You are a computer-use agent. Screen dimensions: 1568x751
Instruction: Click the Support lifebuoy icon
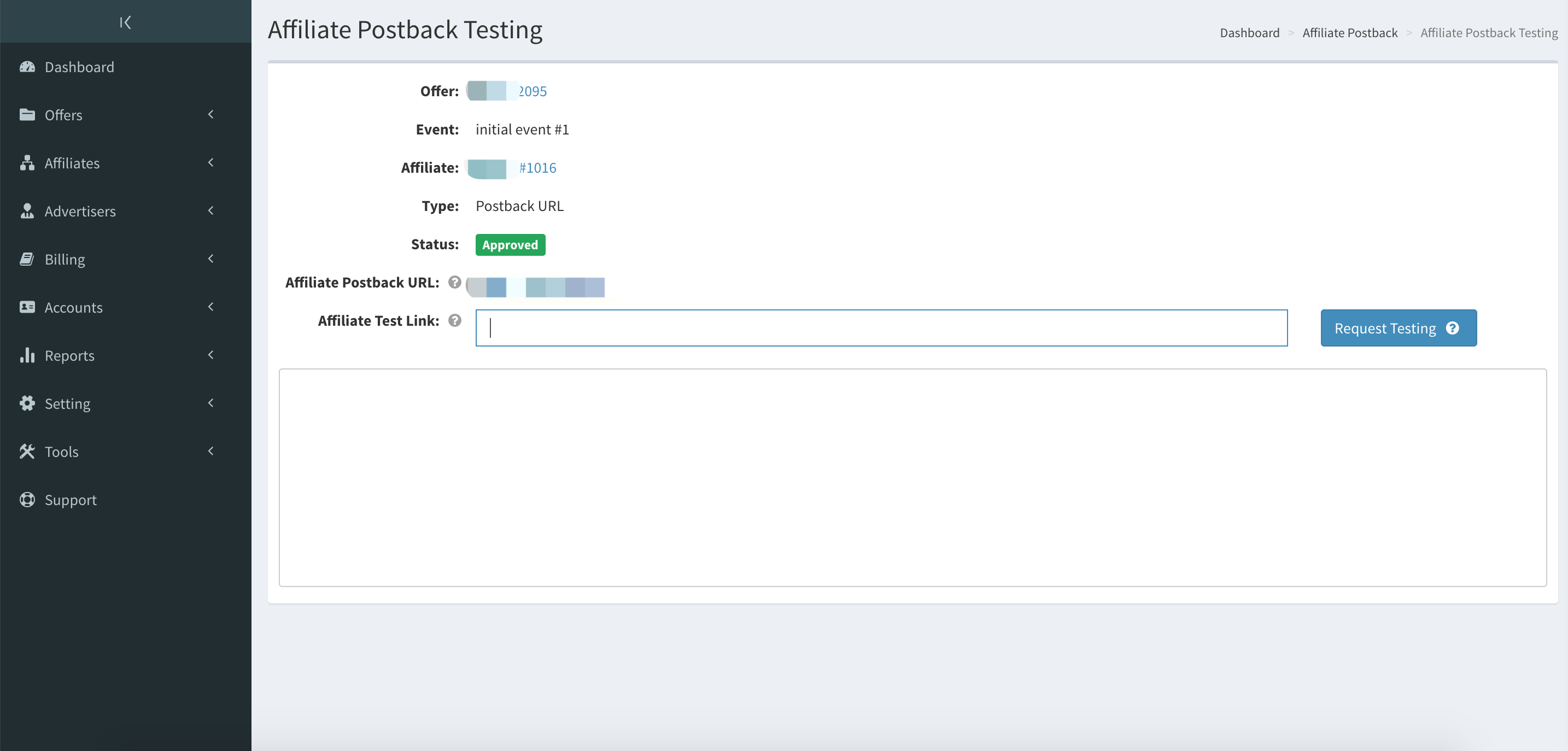pos(27,500)
